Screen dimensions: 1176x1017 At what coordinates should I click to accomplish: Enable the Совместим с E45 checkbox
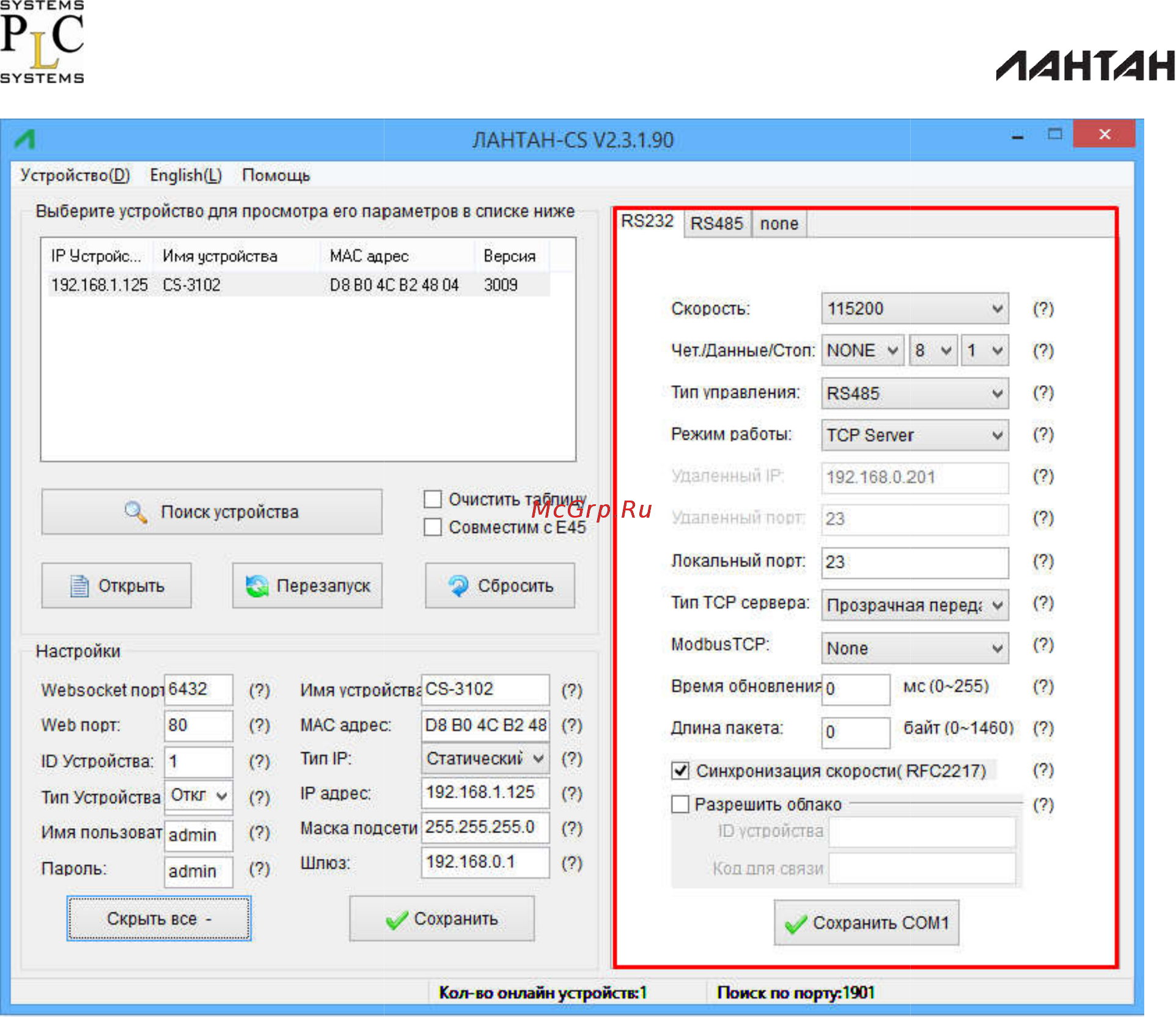point(433,526)
